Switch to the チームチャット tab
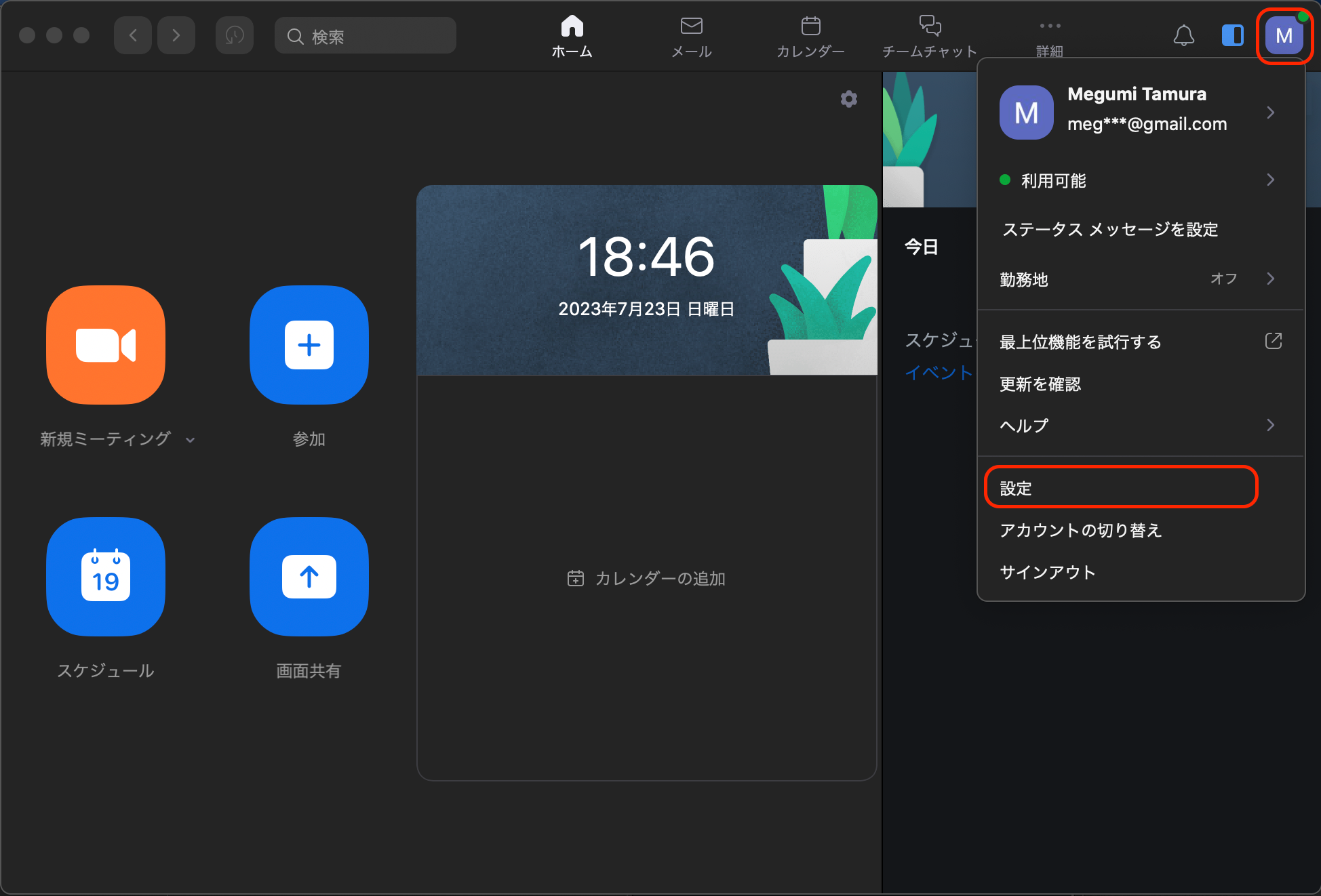Viewport: 1321px width, 896px height. (929, 37)
